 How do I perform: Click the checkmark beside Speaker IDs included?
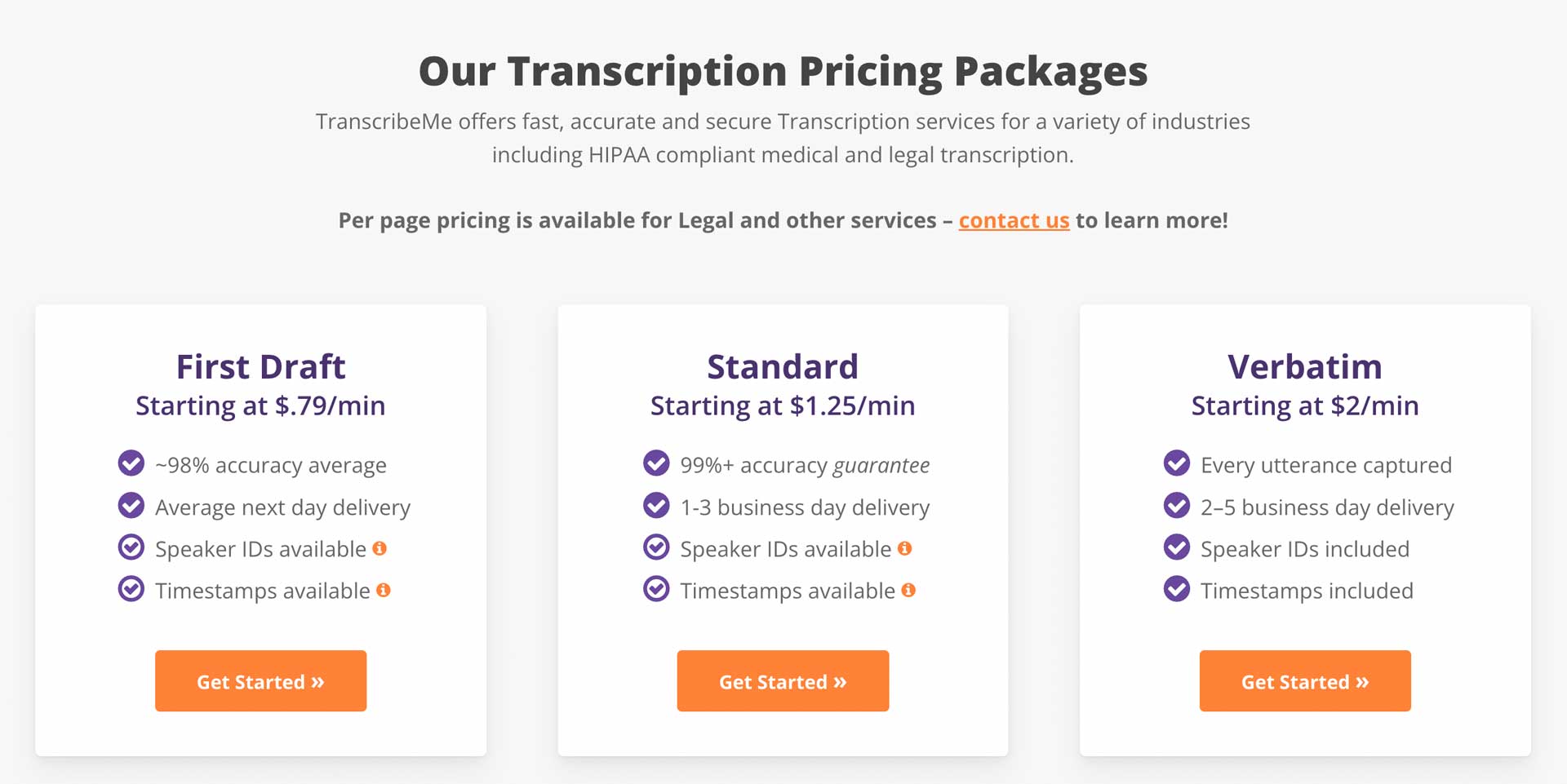pos(1176,547)
